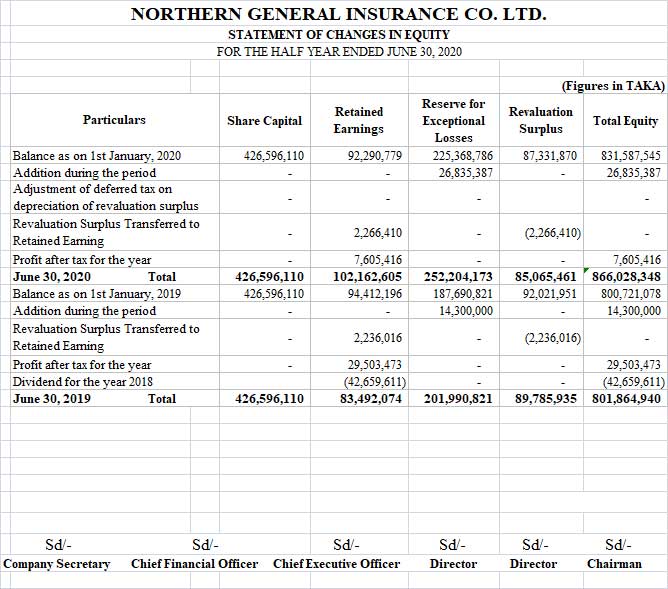Viewport: 668px width, 589px height.
Task: Select the 'Chief Financial Officer' signature label
Action: pyautogui.click(x=195, y=564)
